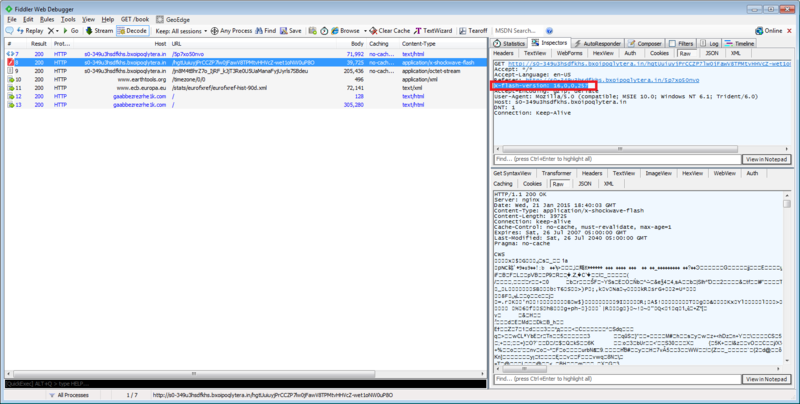This screenshot has width=800, height=404.
Task: Click the Online status indicator
Action: (769, 31)
